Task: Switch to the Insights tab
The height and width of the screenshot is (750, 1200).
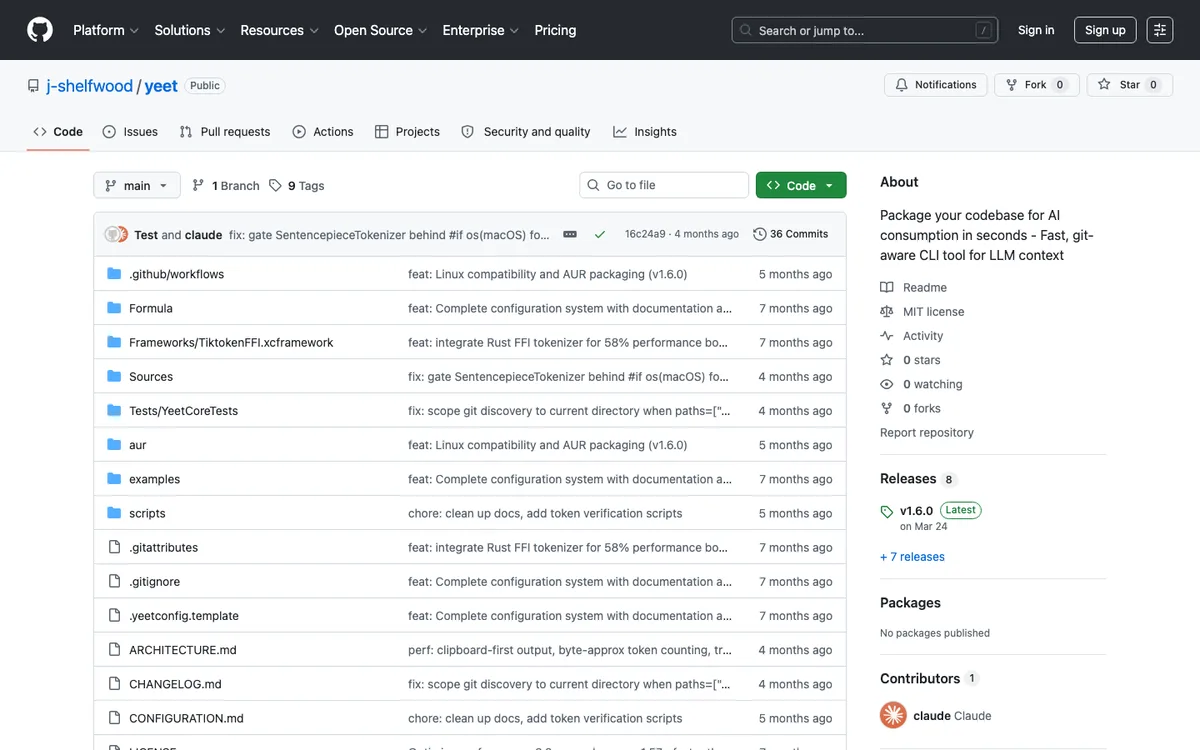Action: [645, 132]
